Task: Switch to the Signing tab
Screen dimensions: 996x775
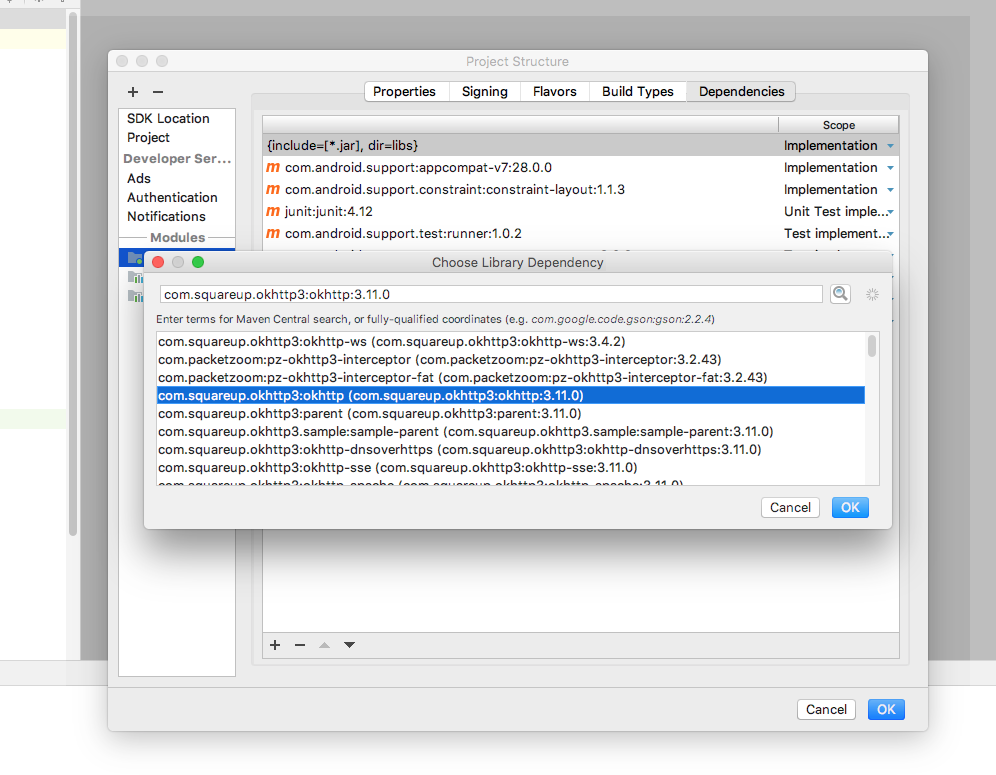Action: 485,91
